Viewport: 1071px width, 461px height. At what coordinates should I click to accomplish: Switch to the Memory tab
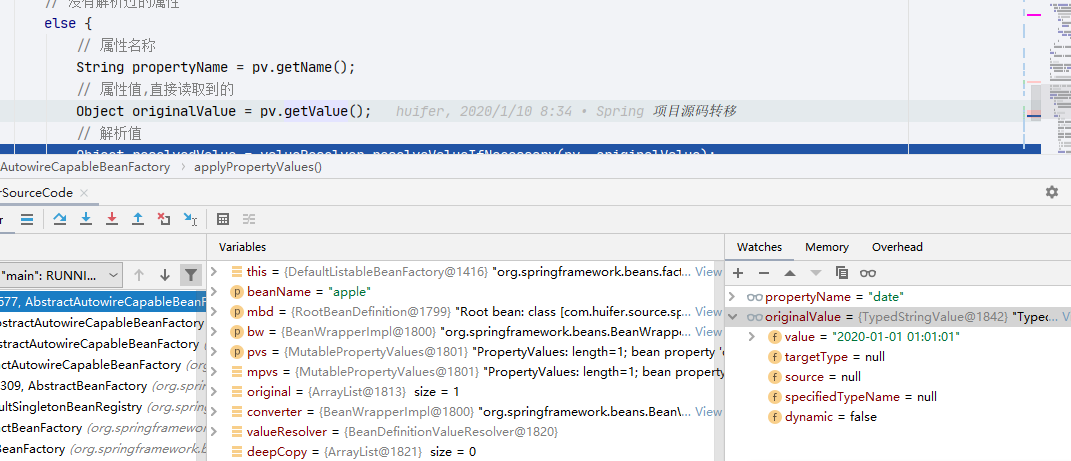[826, 247]
